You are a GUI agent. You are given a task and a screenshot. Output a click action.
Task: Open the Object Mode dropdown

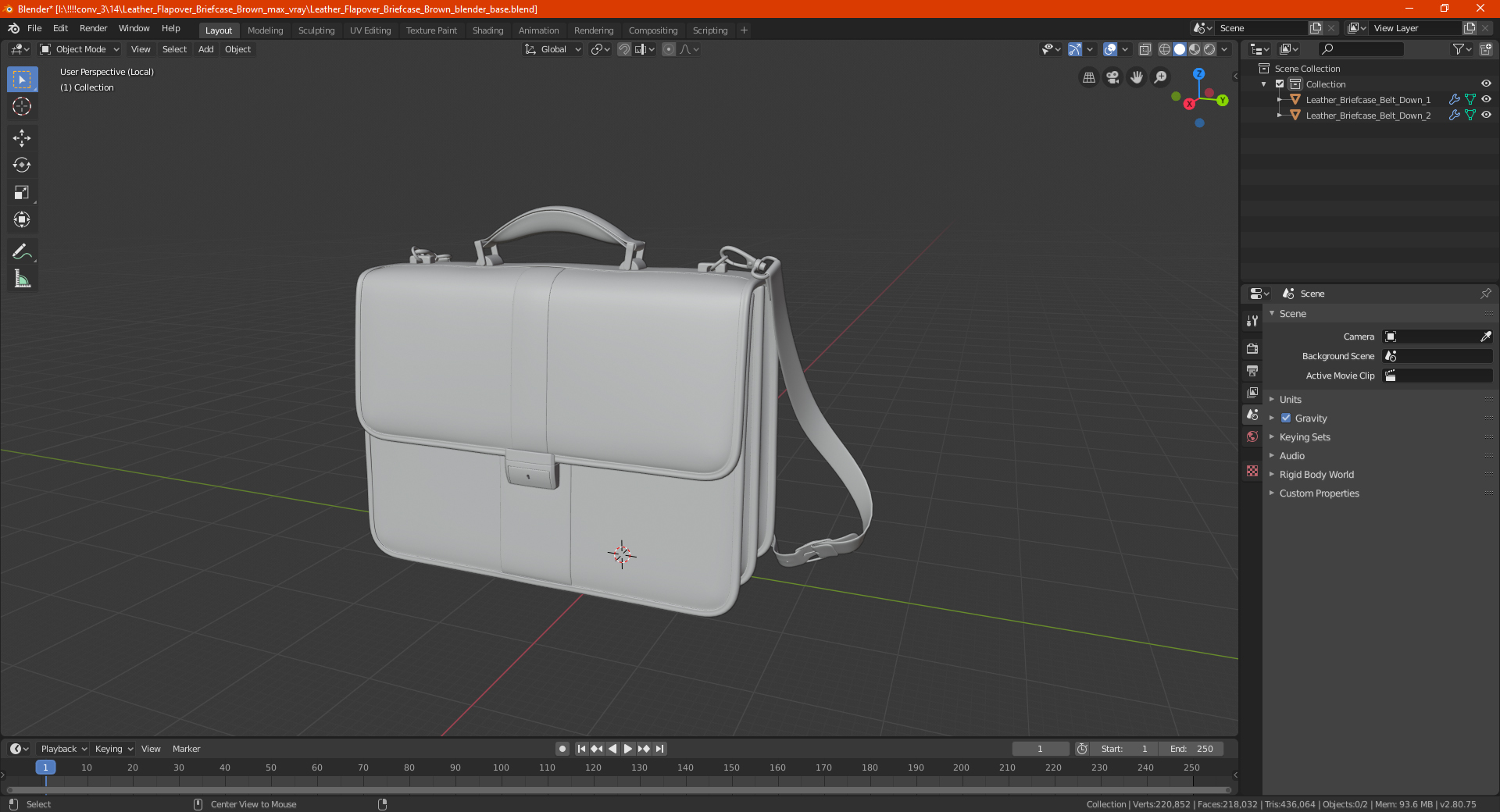[80, 49]
